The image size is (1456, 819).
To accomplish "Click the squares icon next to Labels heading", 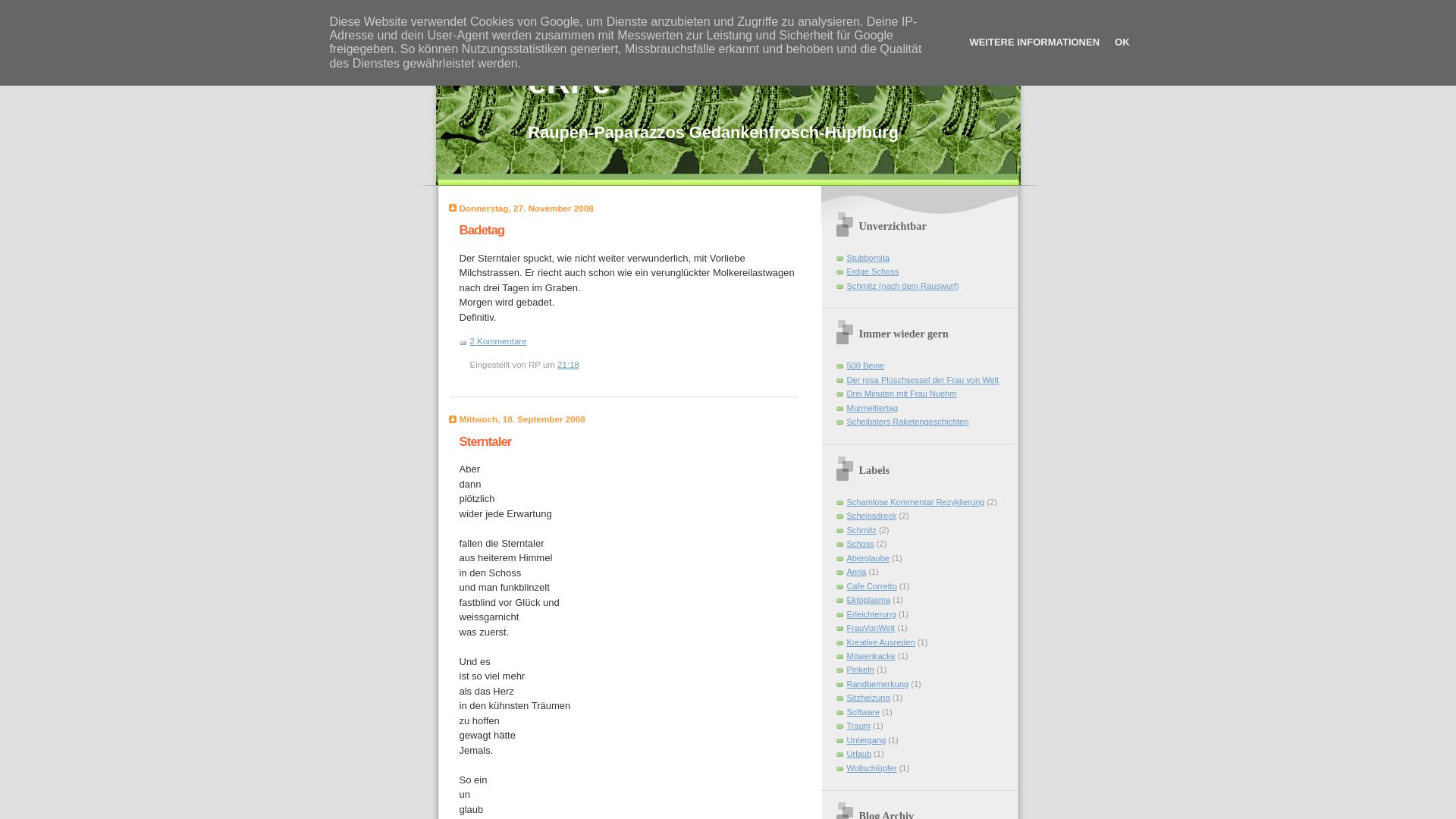I will (844, 469).
